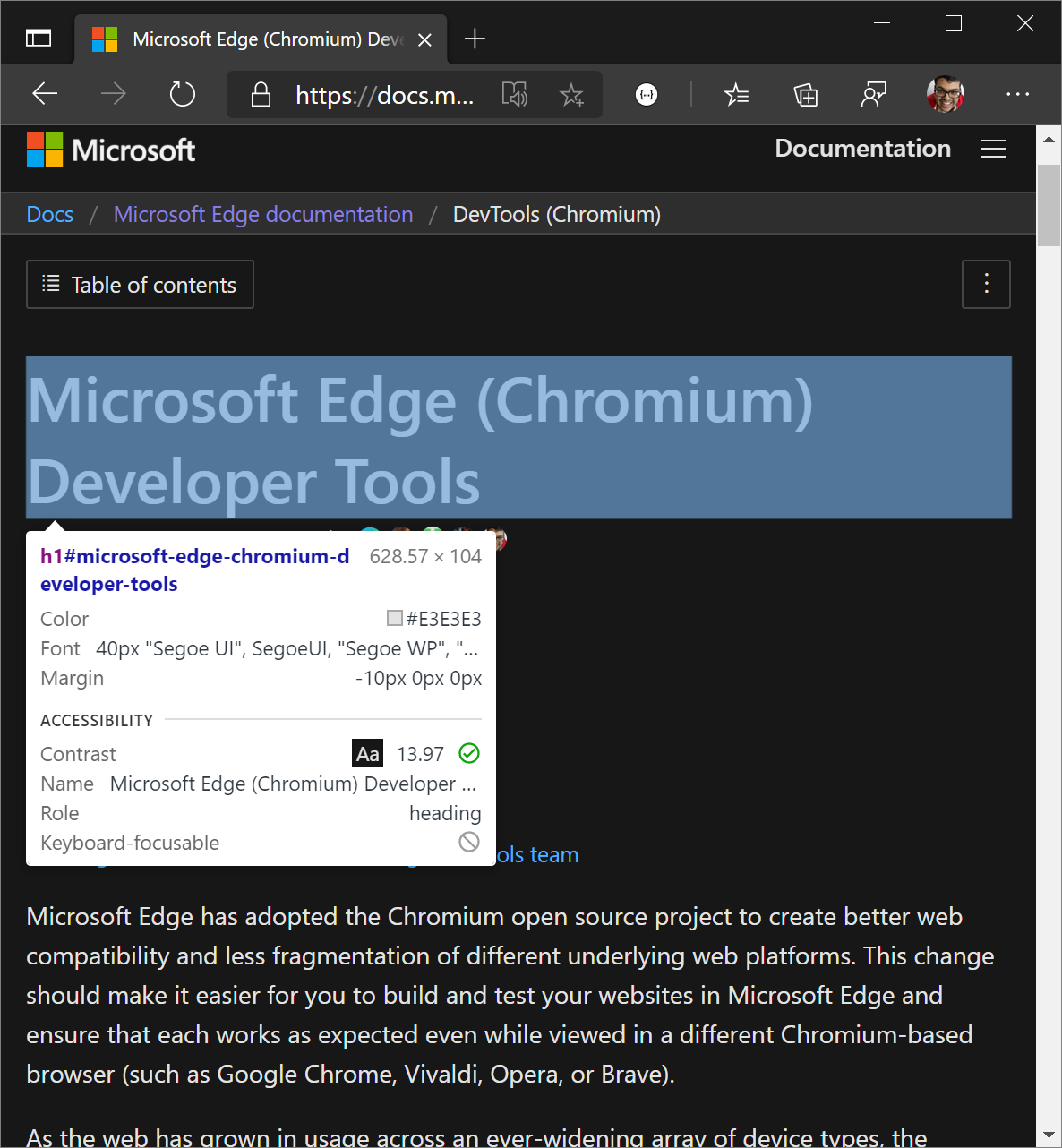Open the user profile avatar
This screenshot has height=1148, width=1062.
pos(946,94)
